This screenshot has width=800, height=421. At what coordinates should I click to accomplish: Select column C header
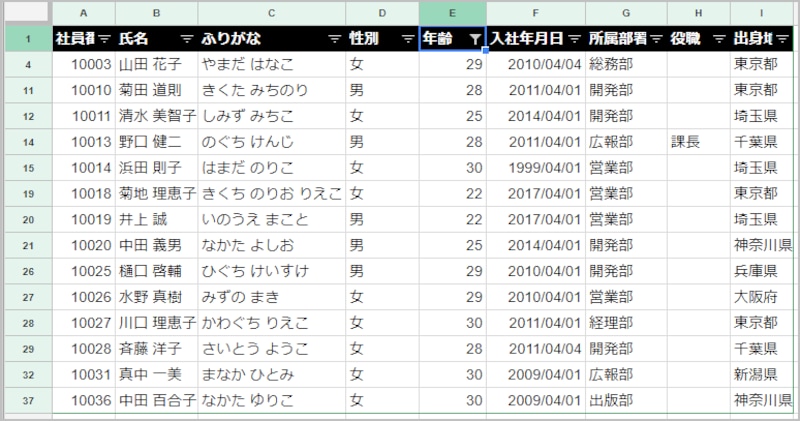(x=271, y=13)
